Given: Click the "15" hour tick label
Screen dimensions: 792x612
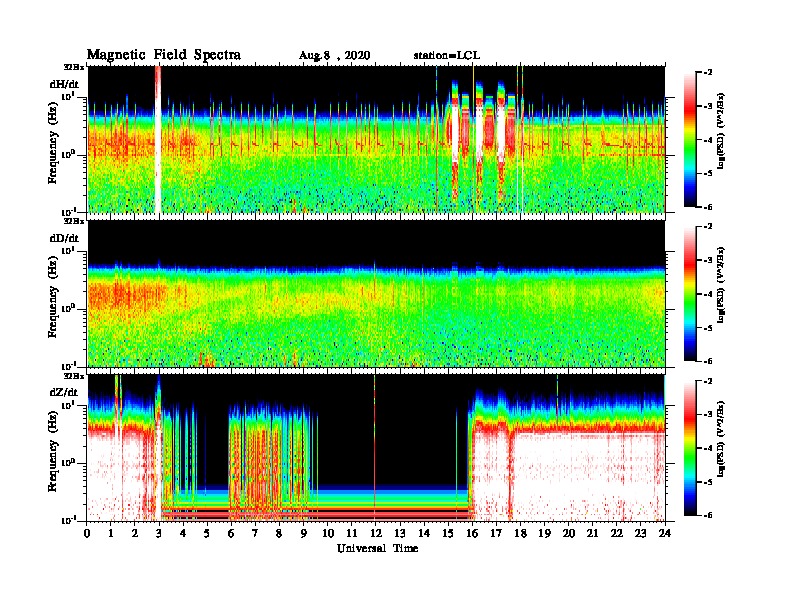Looking at the screenshot, I should pos(448,533).
